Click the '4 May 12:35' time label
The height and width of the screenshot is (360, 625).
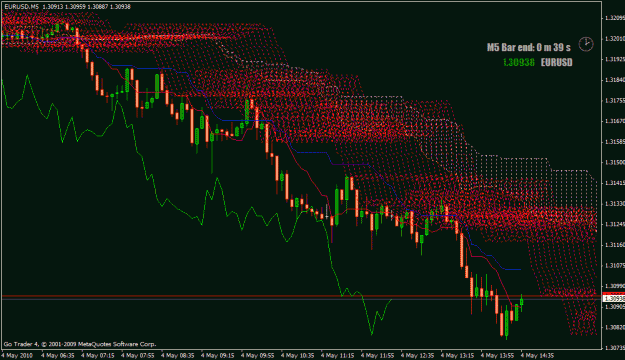point(417,355)
